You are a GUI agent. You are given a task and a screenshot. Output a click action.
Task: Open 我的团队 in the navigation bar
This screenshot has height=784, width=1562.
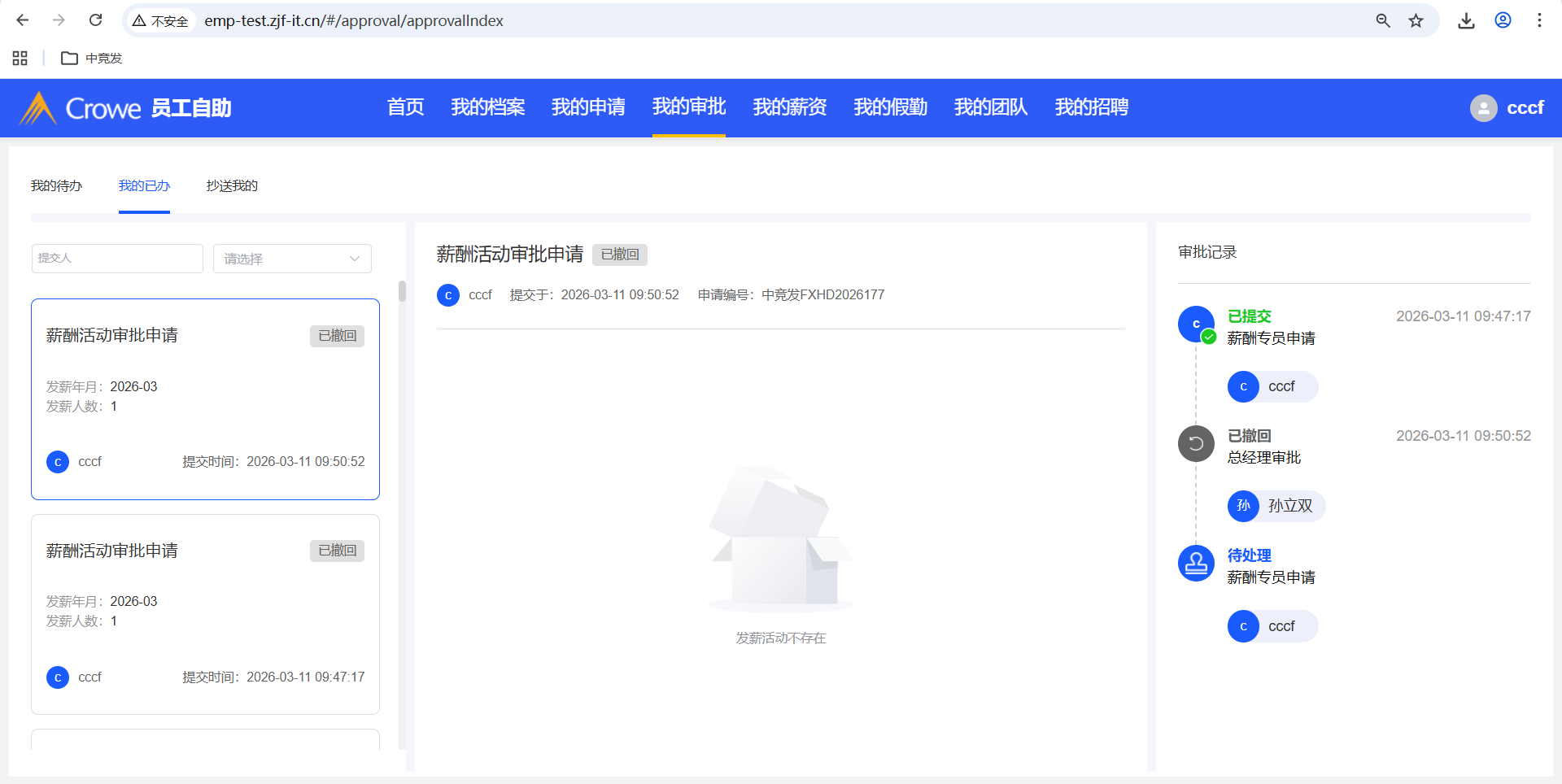tap(991, 107)
